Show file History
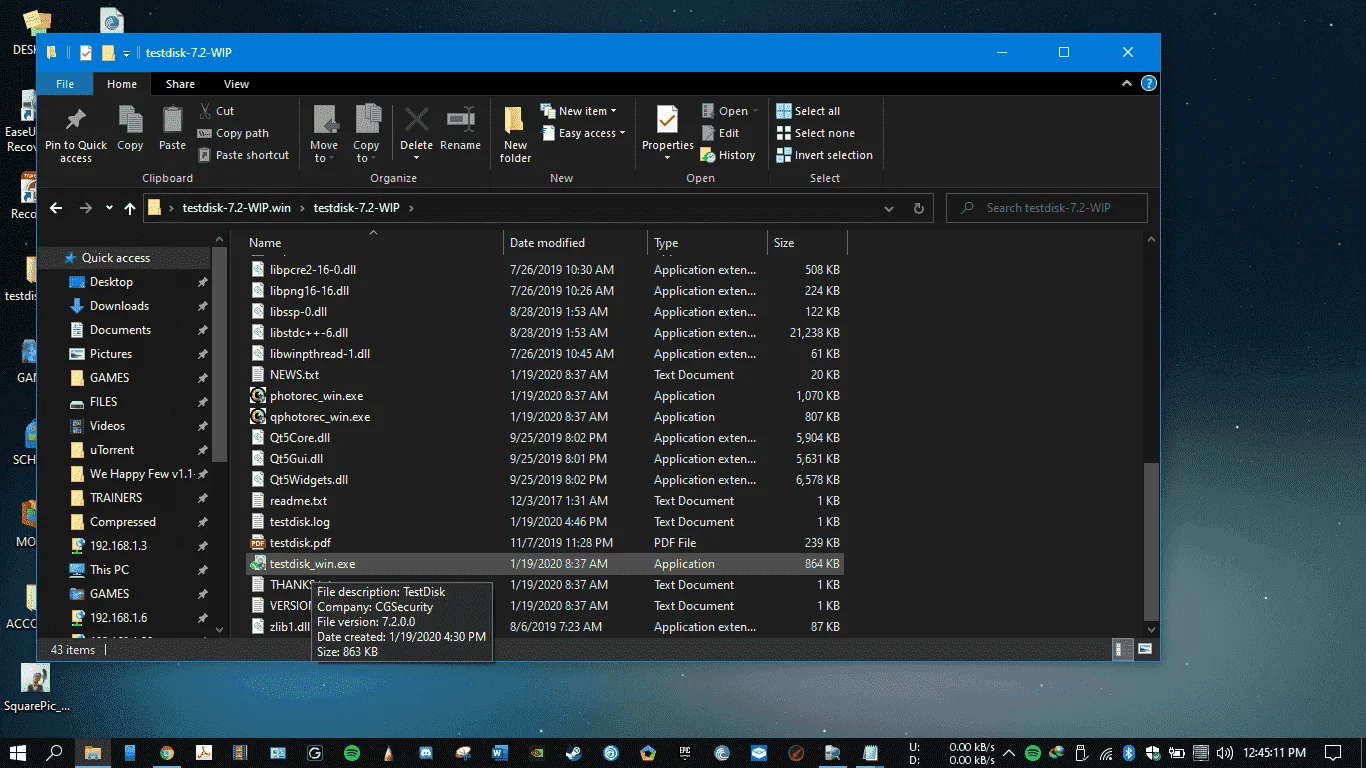 [727, 155]
